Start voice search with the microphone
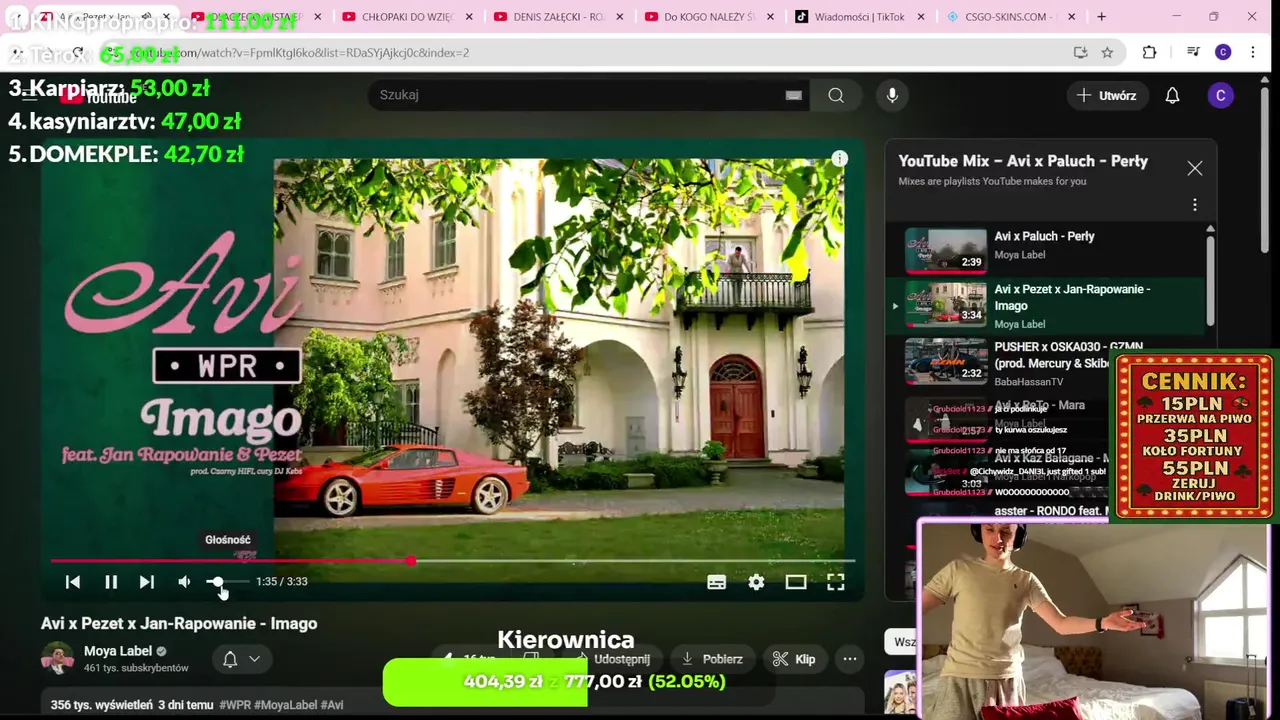The width and height of the screenshot is (1280, 720). [x=892, y=95]
